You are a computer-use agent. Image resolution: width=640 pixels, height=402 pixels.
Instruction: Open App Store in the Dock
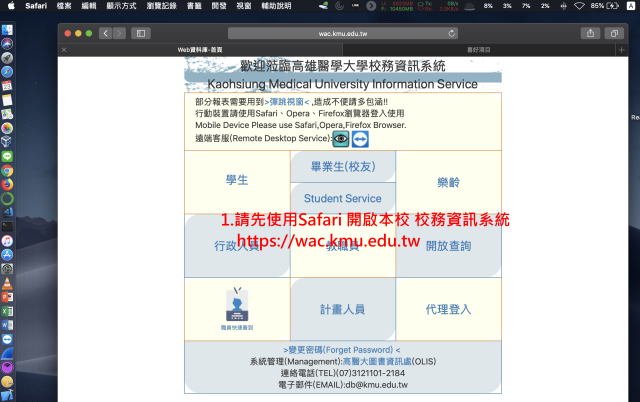pyautogui.click(x=7, y=255)
